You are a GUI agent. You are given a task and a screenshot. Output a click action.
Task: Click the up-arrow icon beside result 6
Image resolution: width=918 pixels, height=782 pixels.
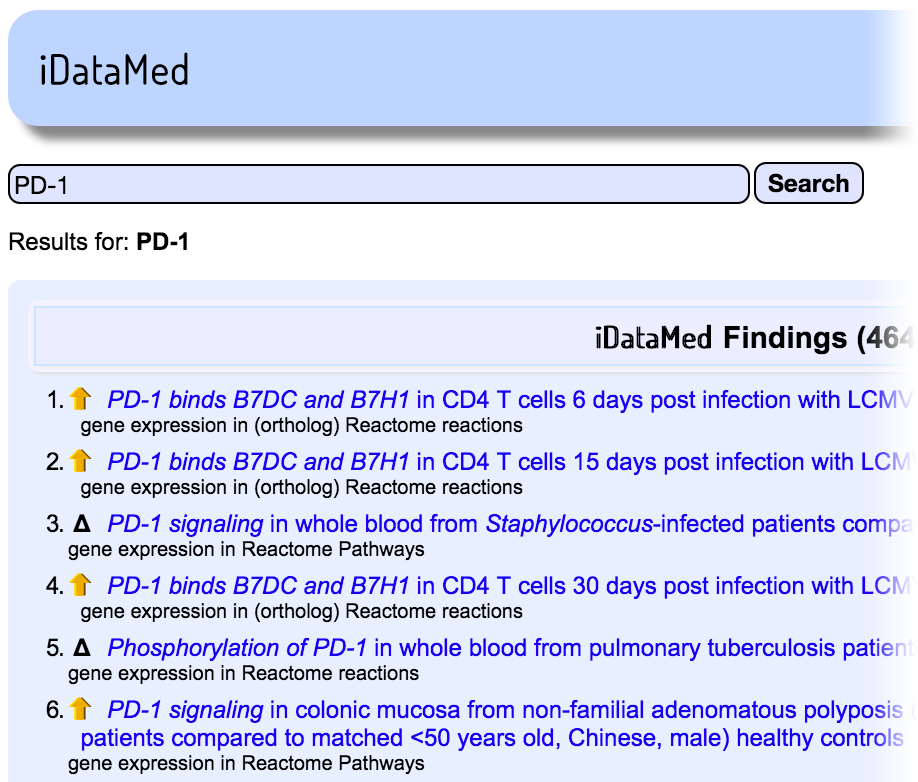pos(81,710)
